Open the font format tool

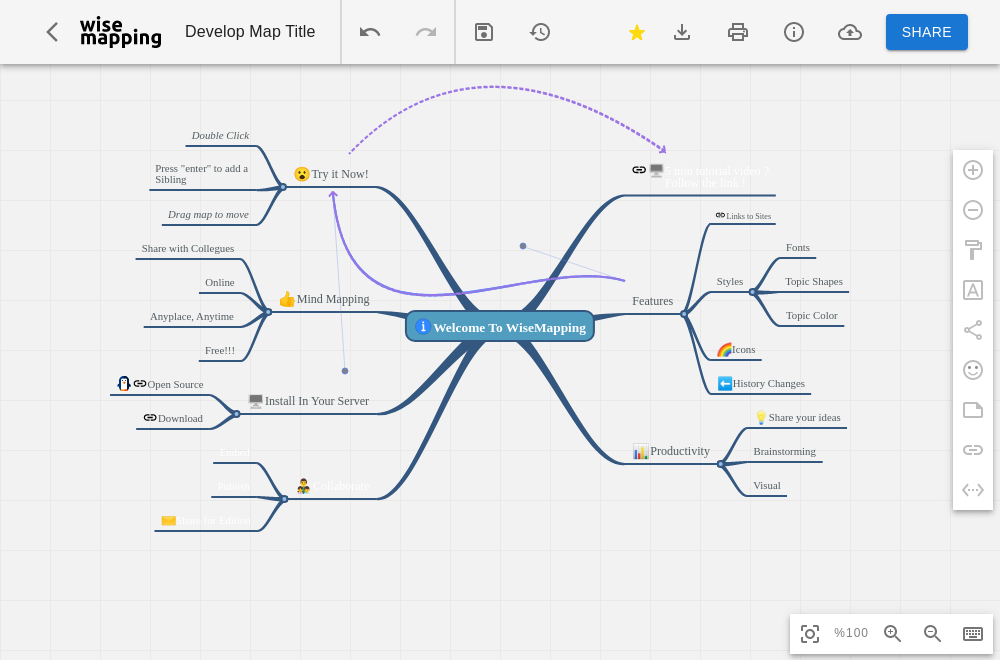[x=973, y=290]
